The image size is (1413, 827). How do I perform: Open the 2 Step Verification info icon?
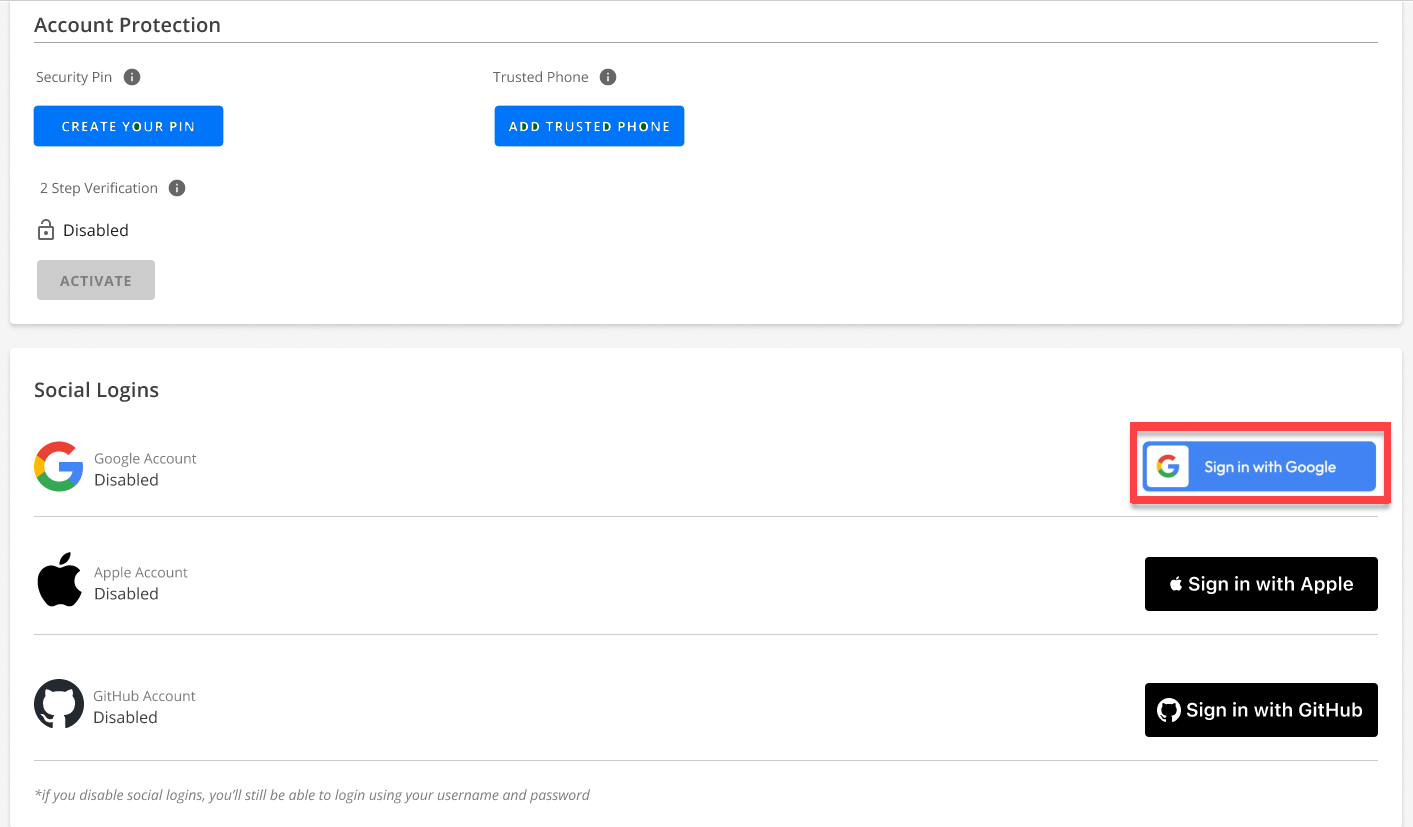[177, 187]
